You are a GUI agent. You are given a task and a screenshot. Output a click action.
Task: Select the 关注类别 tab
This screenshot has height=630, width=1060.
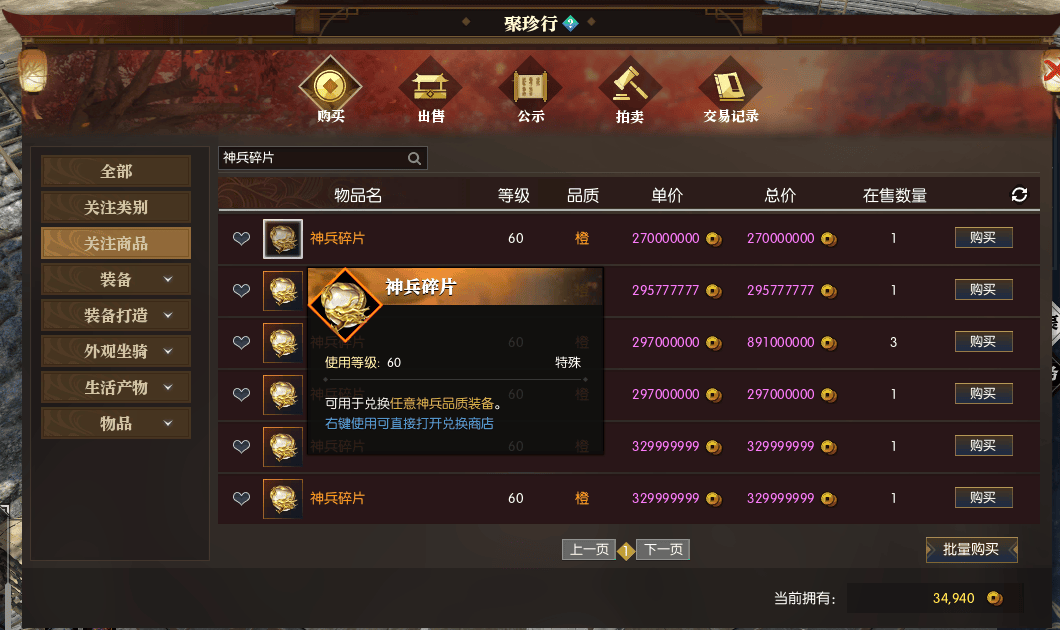pyautogui.click(x=116, y=207)
